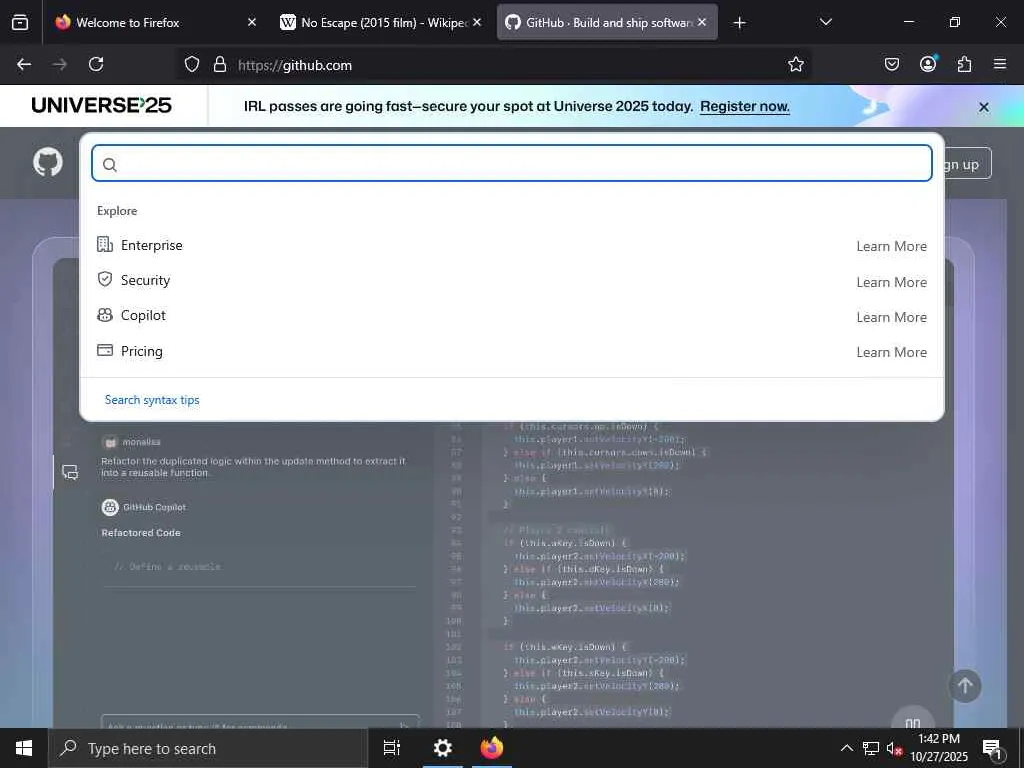Click the Copilot face icon
This screenshot has width=1024, height=768.
coord(104,315)
